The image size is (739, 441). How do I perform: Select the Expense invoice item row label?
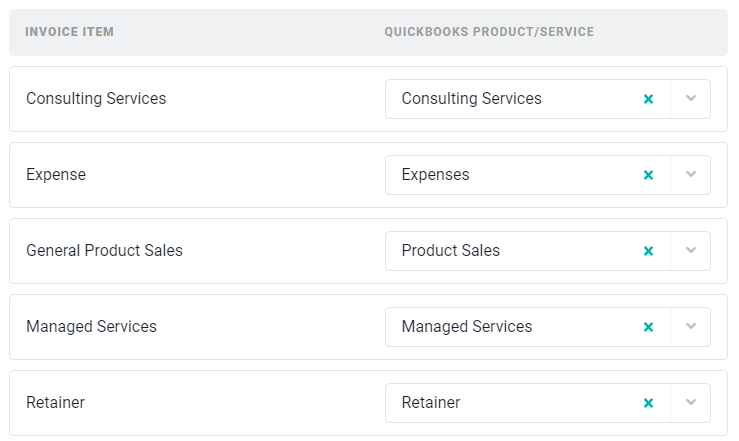(x=56, y=175)
